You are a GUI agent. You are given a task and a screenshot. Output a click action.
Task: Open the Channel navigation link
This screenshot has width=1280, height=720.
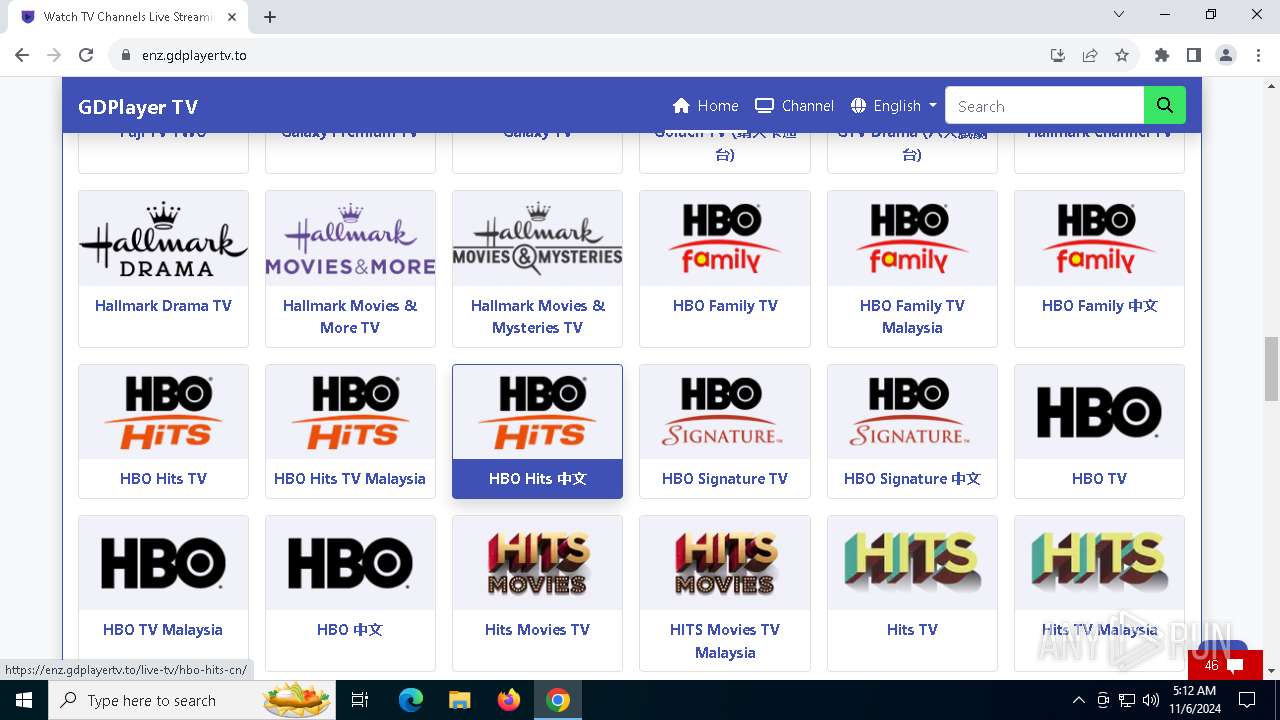[x=794, y=106]
